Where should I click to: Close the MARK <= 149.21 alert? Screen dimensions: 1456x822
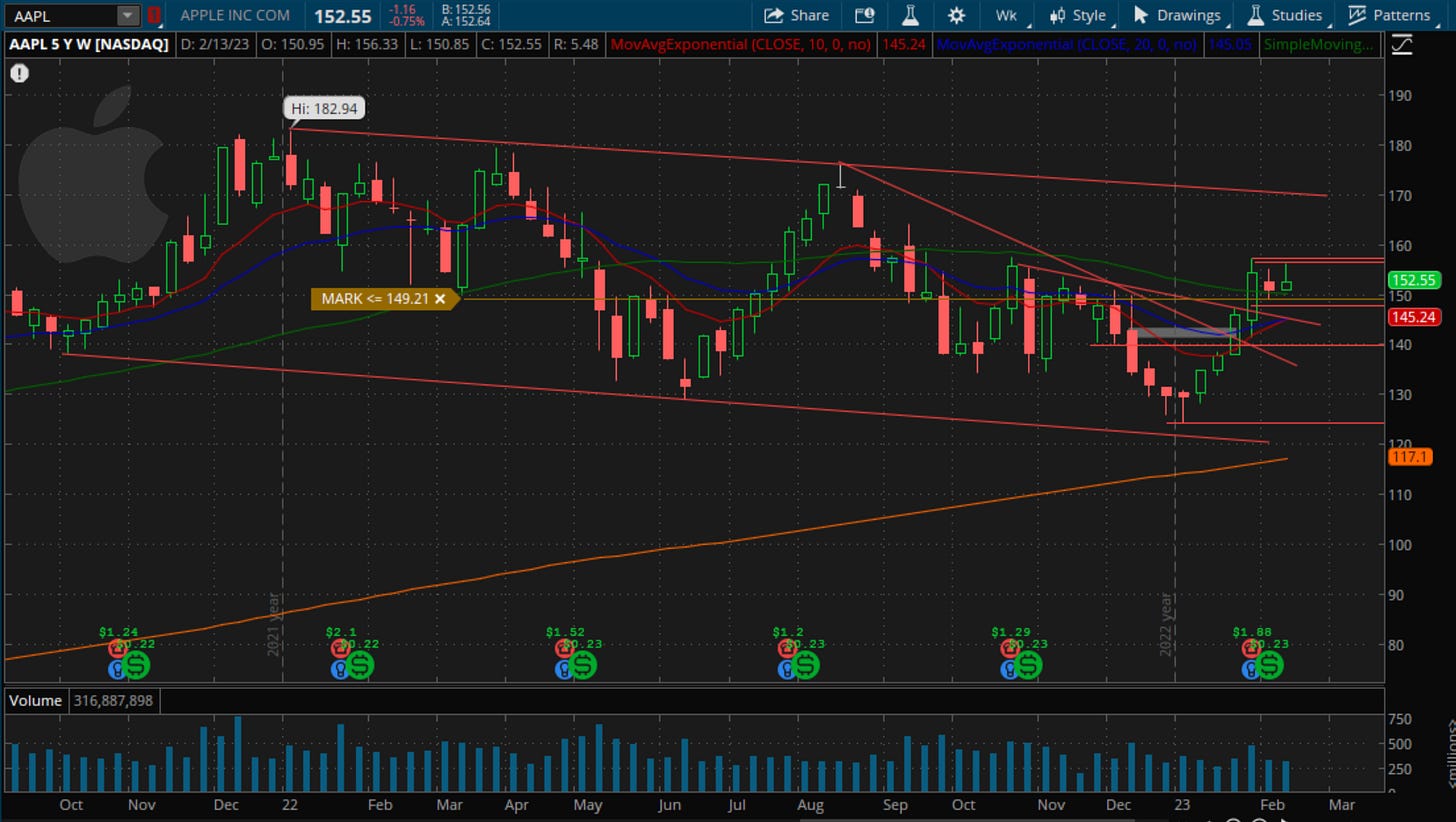coord(440,298)
